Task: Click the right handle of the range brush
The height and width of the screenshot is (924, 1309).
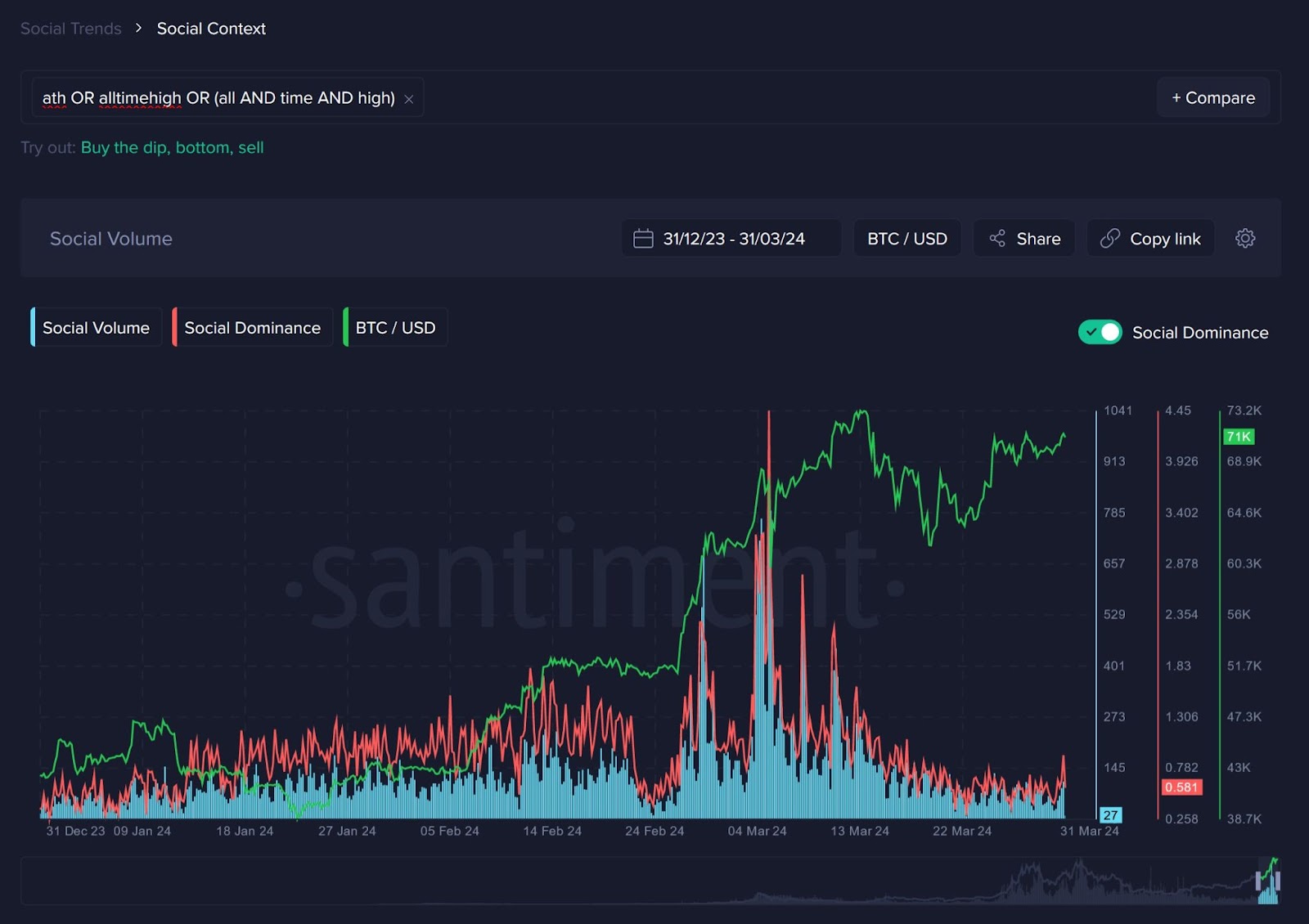Action: click(x=1277, y=881)
